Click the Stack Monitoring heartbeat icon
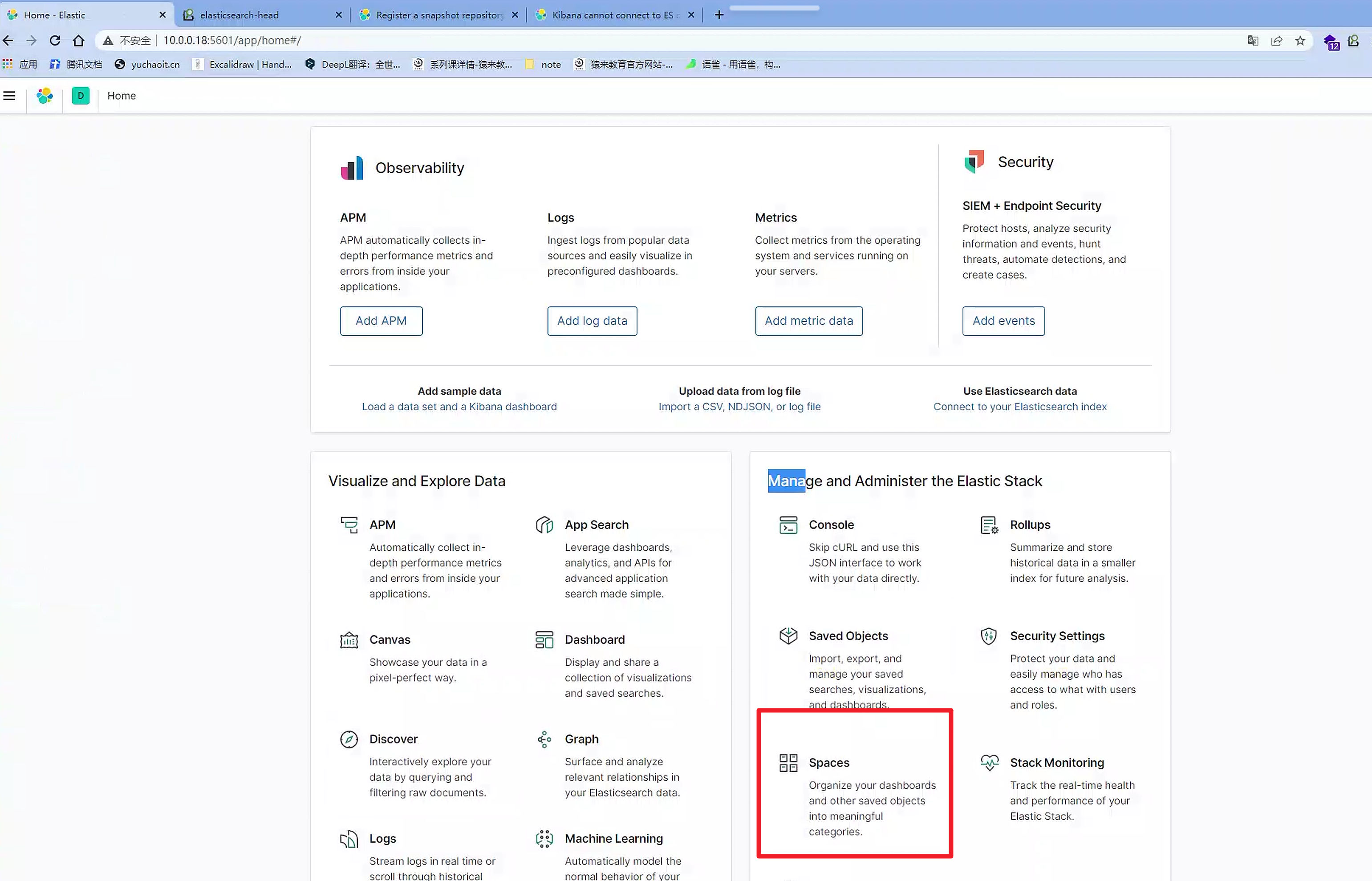The width and height of the screenshot is (1372, 881). click(x=989, y=763)
